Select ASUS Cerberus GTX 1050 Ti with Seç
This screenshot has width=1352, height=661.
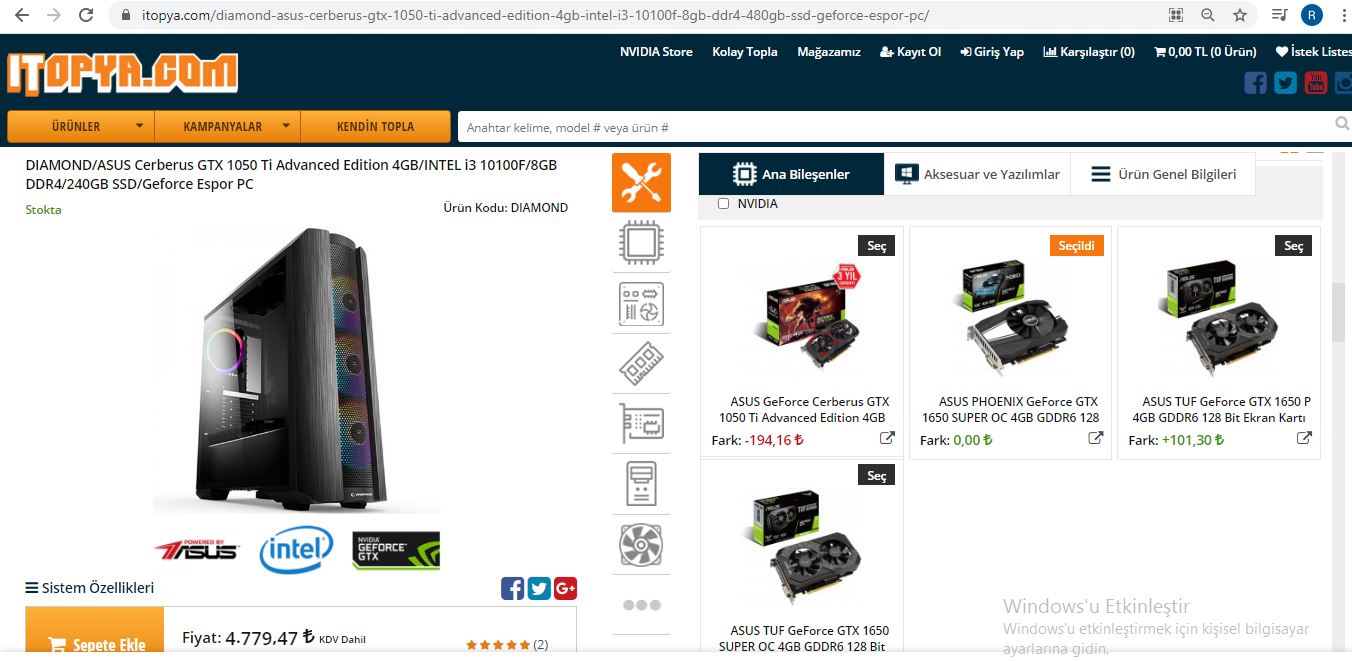click(x=876, y=246)
